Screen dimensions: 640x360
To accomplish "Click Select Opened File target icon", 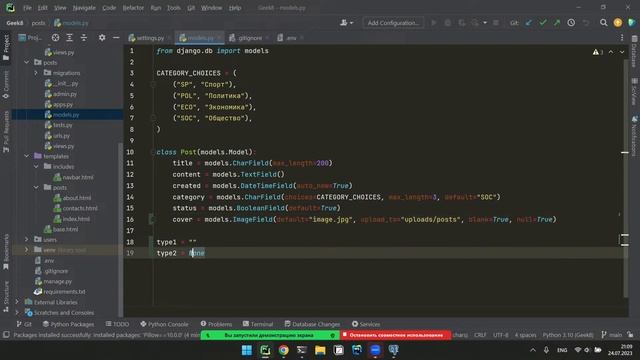I will point(55,38).
